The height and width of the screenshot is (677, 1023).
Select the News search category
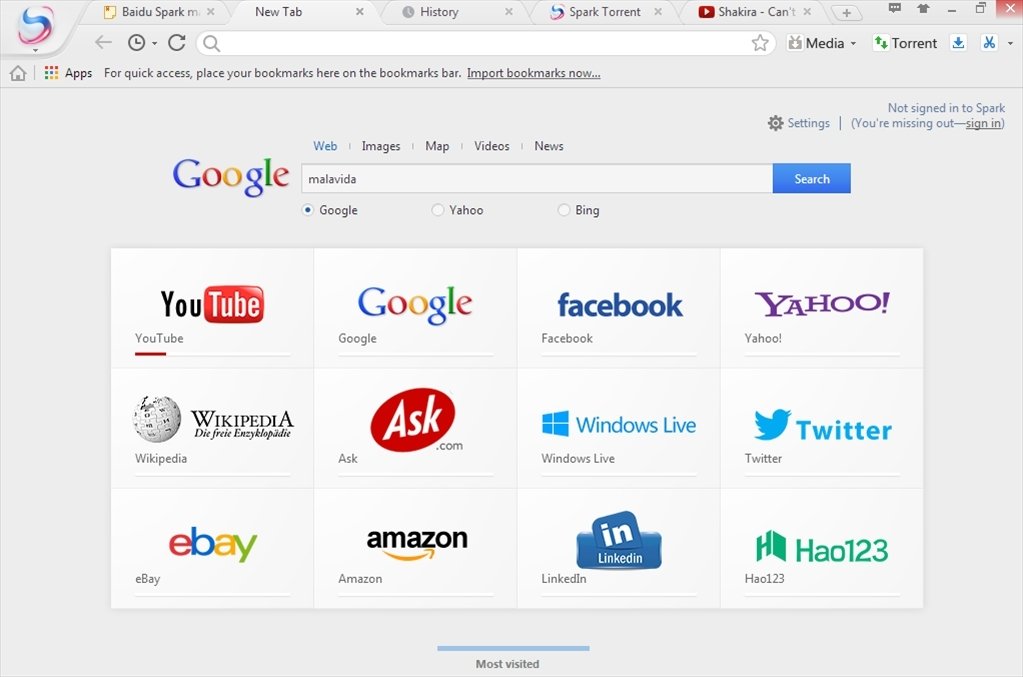[x=549, y=146]
